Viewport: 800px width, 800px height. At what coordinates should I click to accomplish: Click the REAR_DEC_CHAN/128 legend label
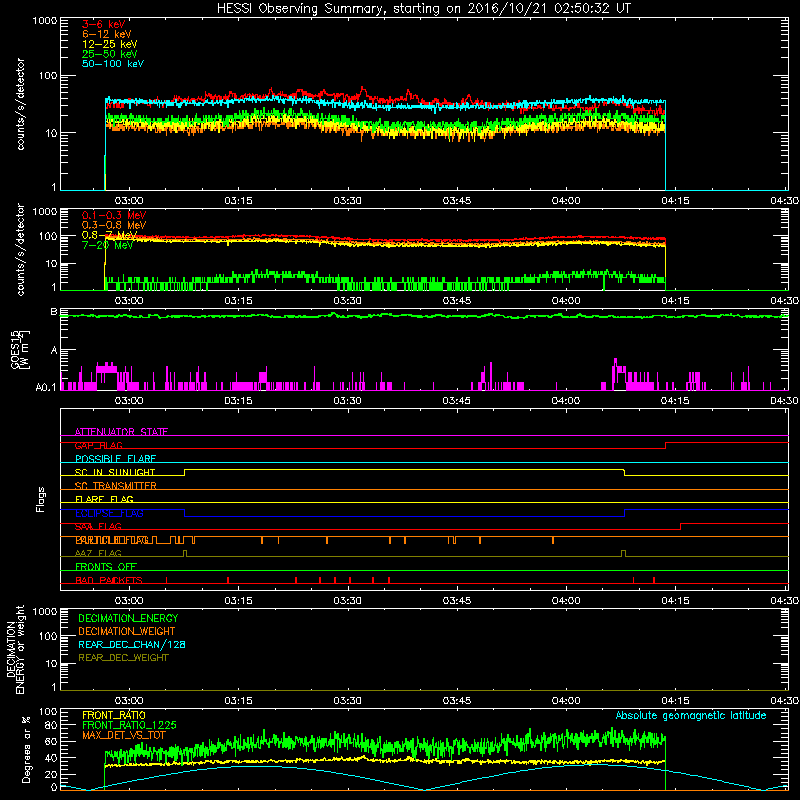coord(132,645)
